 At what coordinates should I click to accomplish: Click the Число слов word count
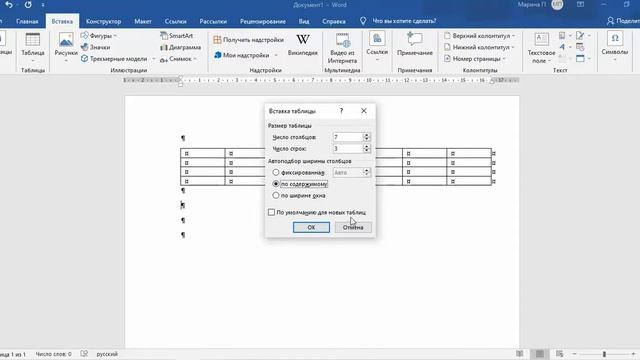tap(53, 354)
